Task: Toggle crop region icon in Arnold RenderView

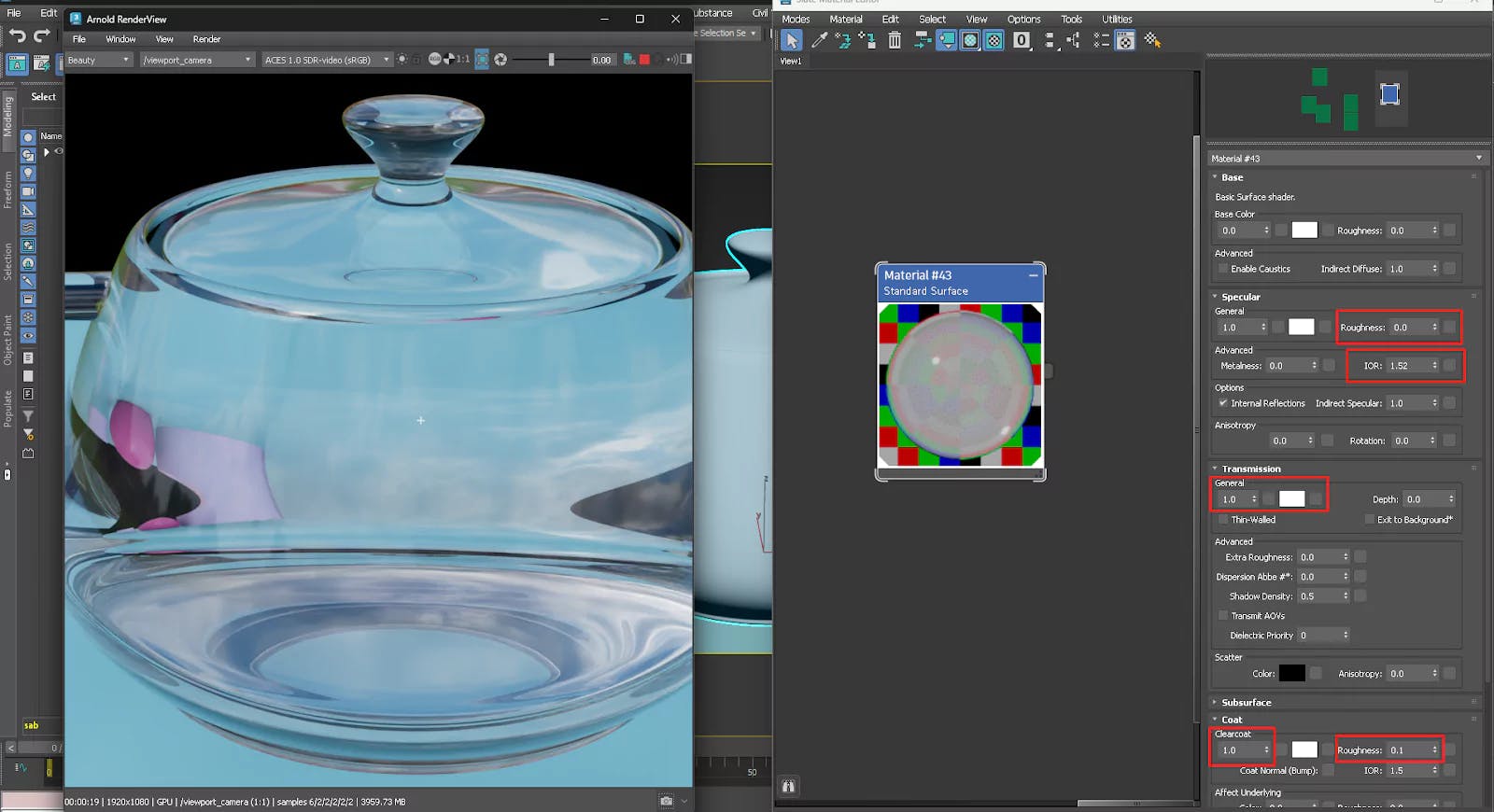Action: coord(482,60)
